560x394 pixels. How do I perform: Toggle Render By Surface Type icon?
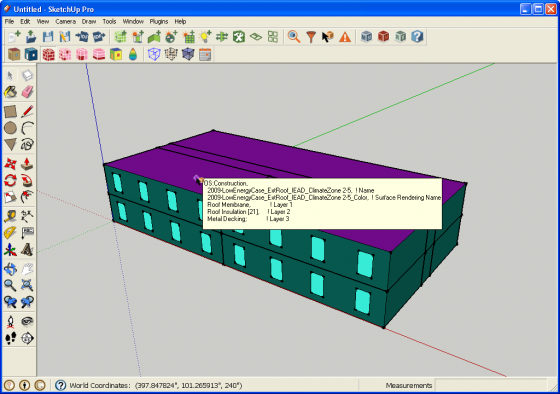coord(14,54)
